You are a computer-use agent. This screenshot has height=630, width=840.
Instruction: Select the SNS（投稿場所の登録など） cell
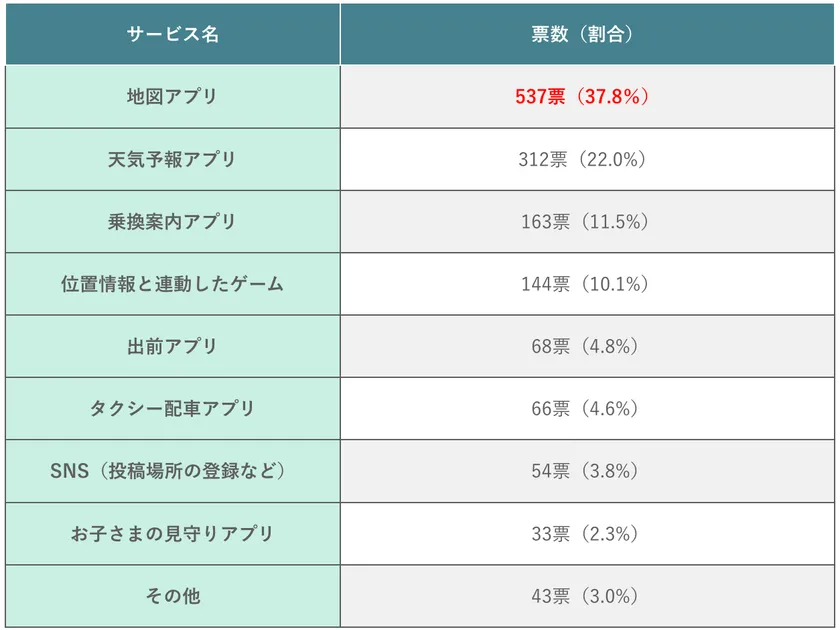172,472
